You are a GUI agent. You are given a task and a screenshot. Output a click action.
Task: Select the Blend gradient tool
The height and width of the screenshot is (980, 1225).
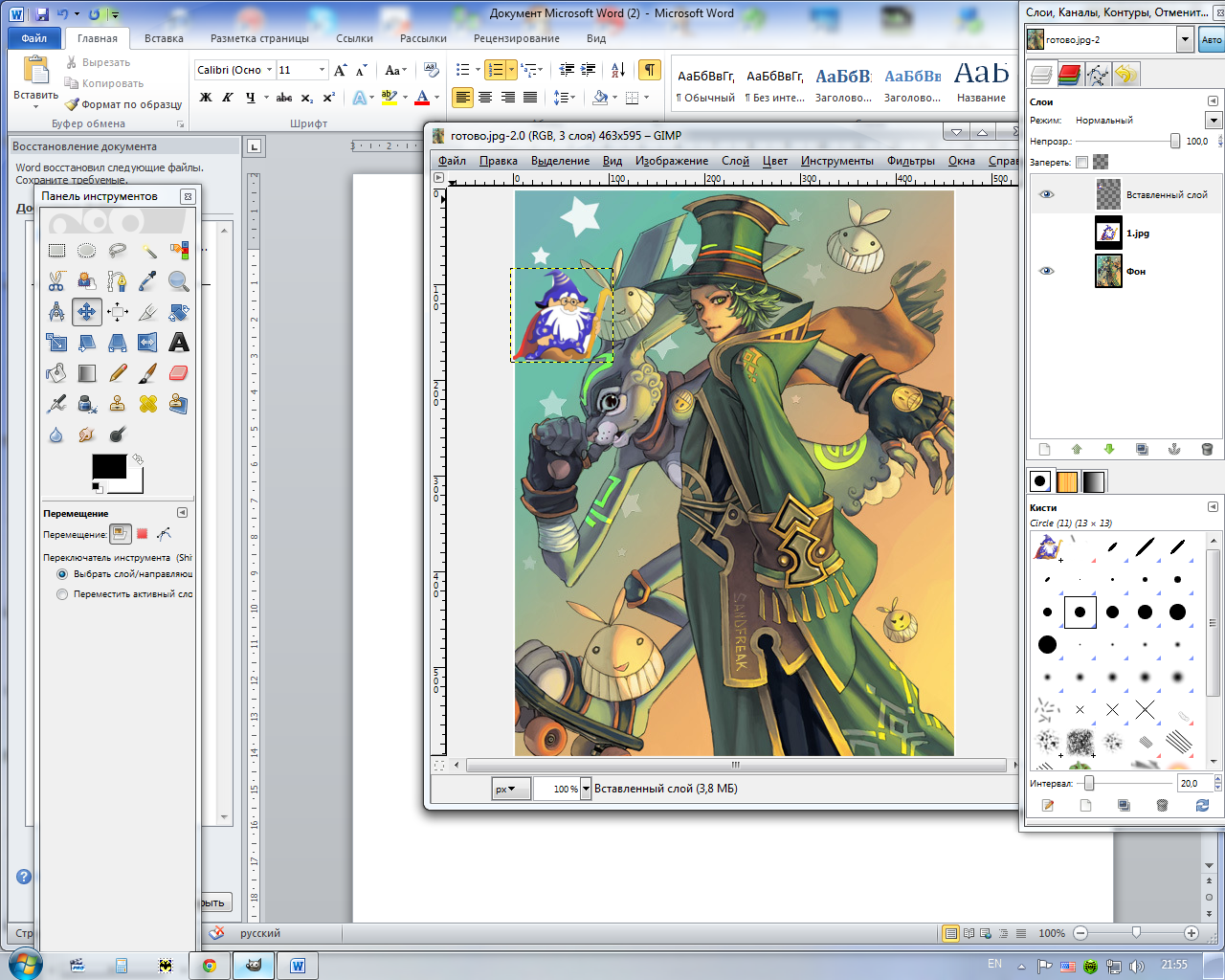click(x=87, y=373)
